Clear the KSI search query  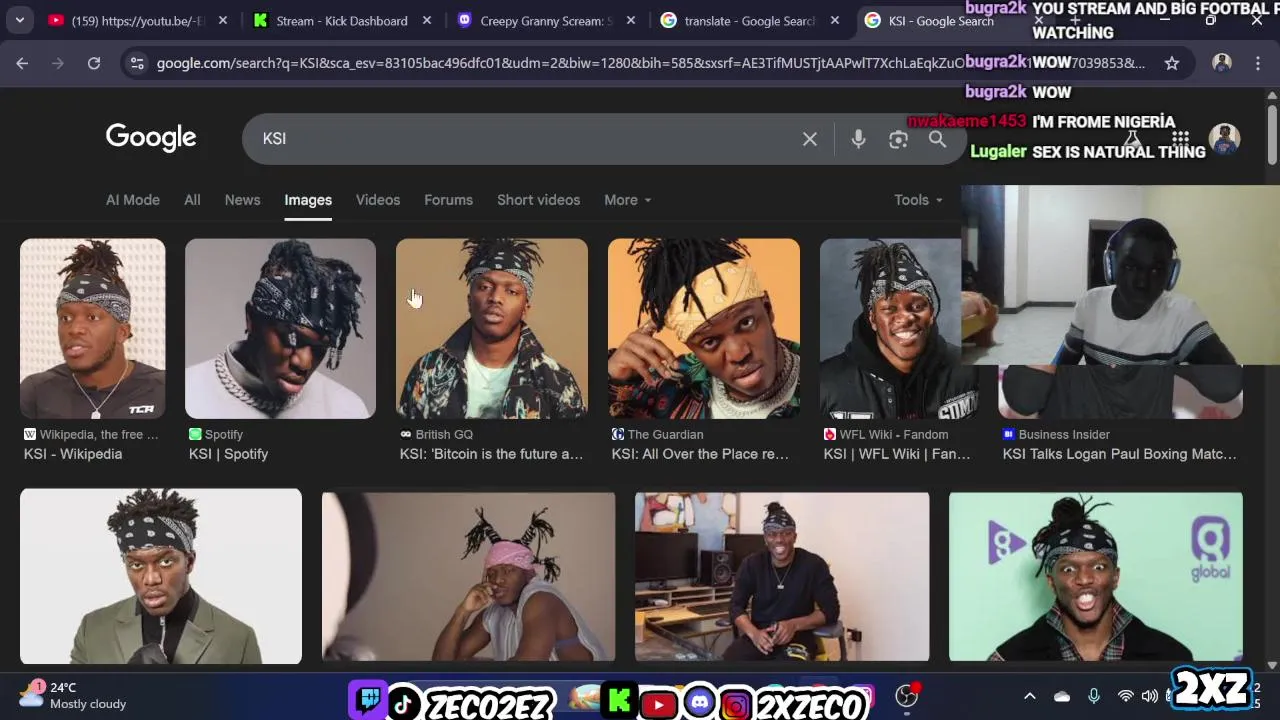click(x=810, y=139)
